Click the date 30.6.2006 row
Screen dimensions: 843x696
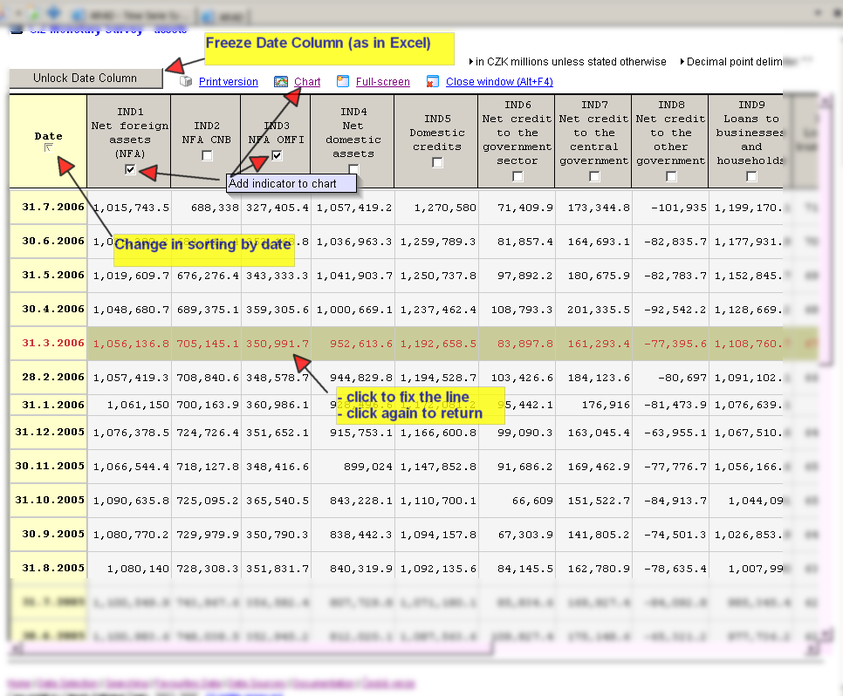point(53,241)
